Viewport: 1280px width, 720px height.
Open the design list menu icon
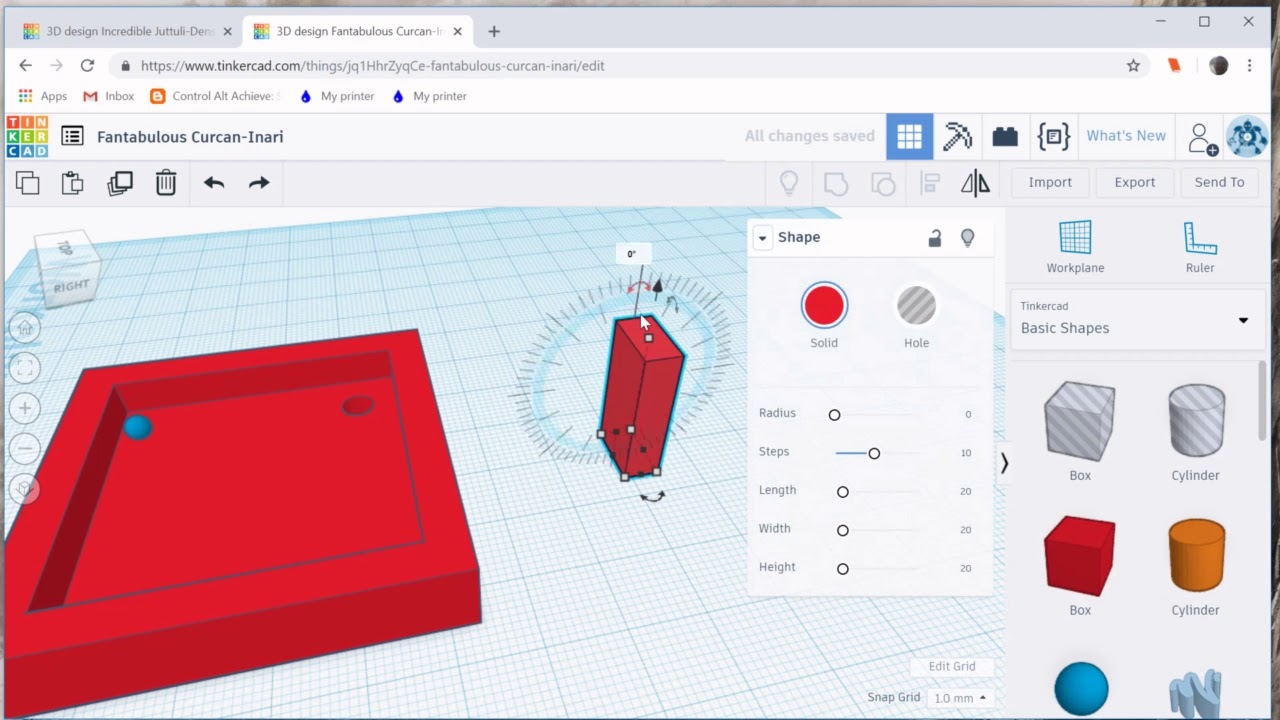(72, 136)
